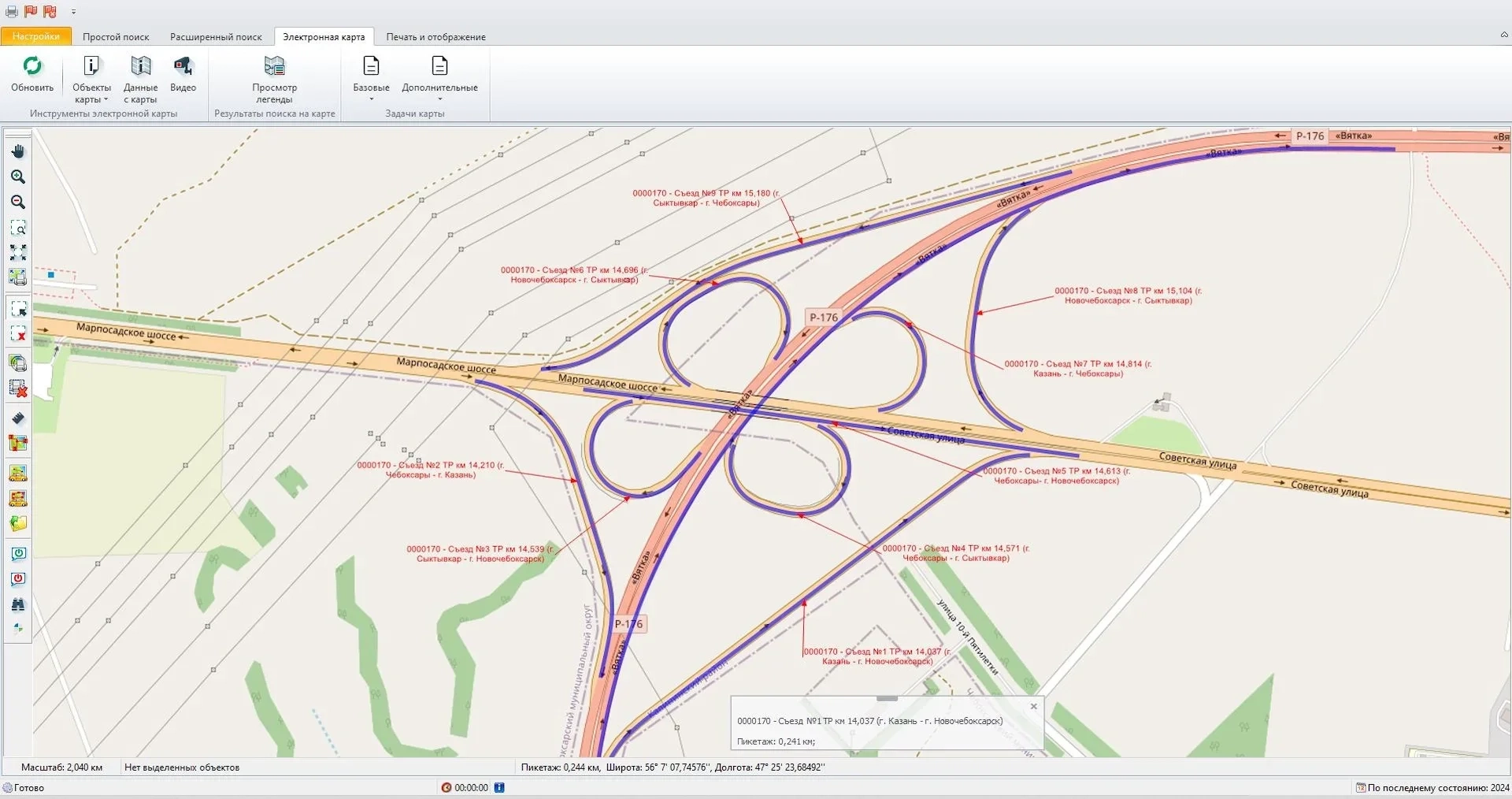Click the printer icon in quick access bar

[x=12, y=11]
